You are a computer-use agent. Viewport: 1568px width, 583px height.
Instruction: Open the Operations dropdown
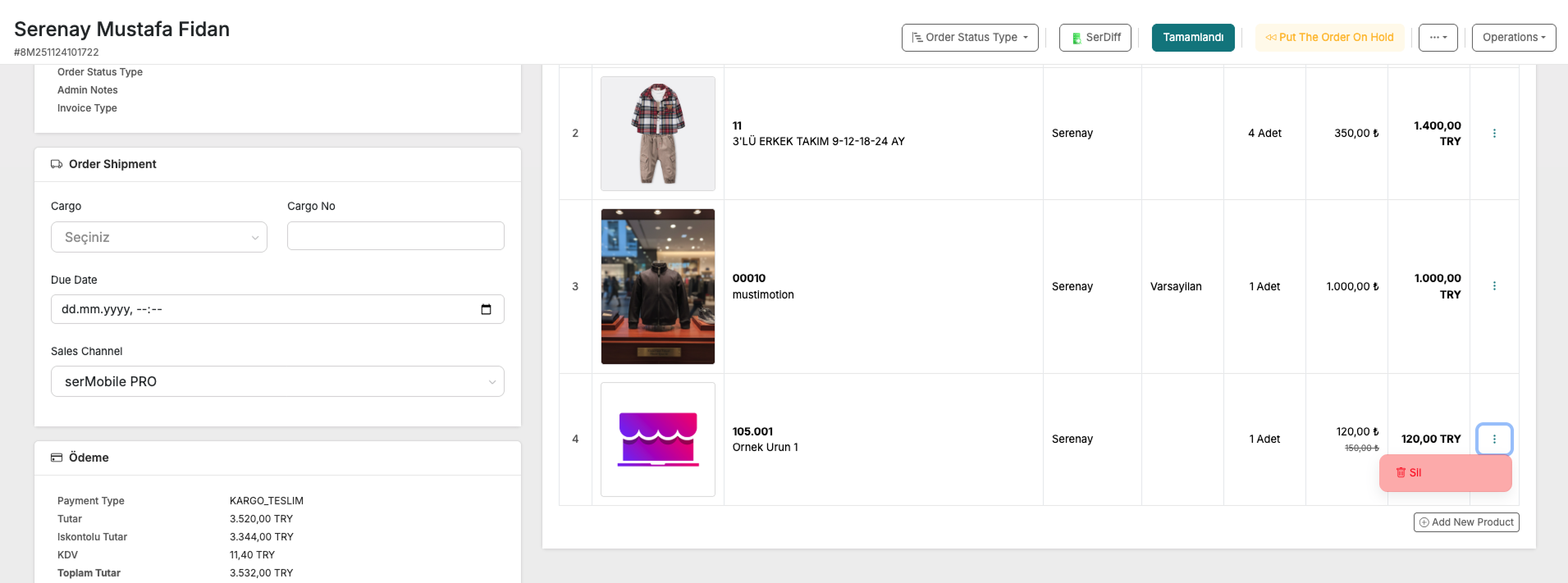[x=1513, y=38]
